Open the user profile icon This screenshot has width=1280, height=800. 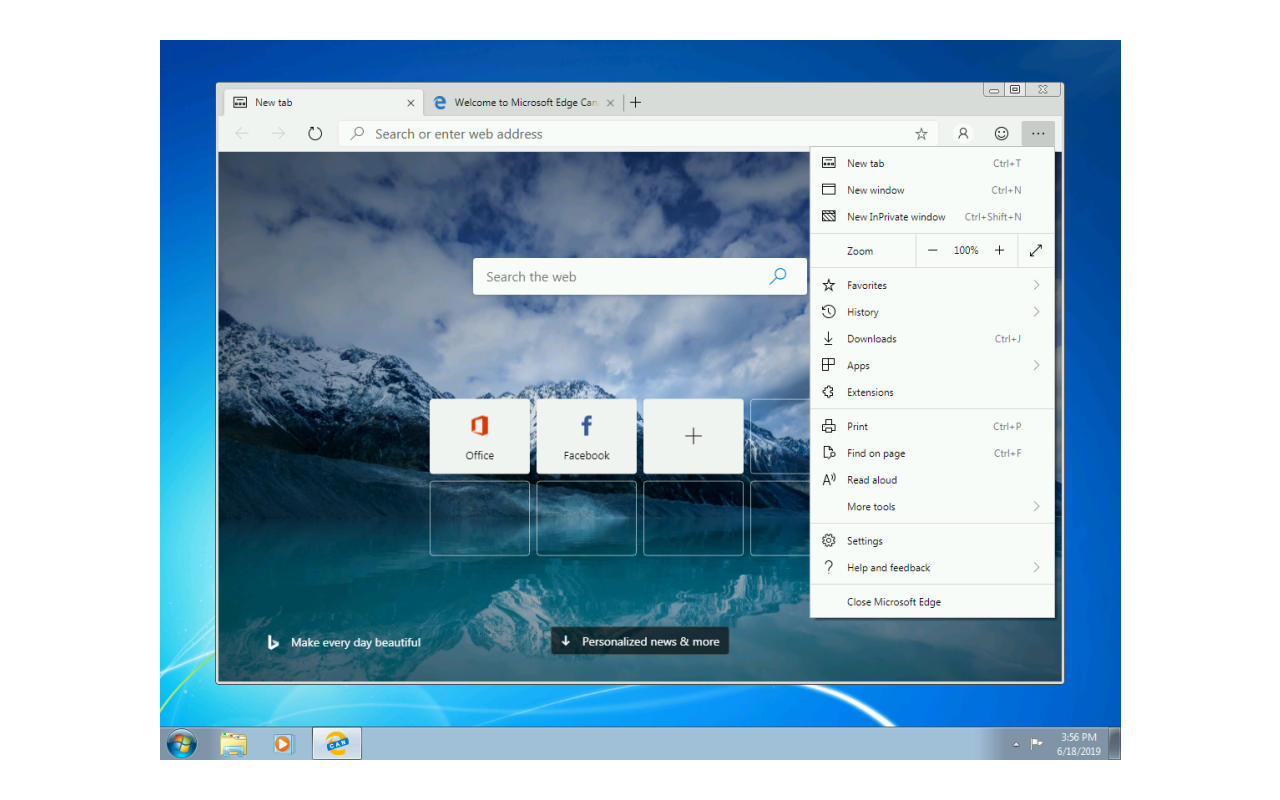[963, 133]
